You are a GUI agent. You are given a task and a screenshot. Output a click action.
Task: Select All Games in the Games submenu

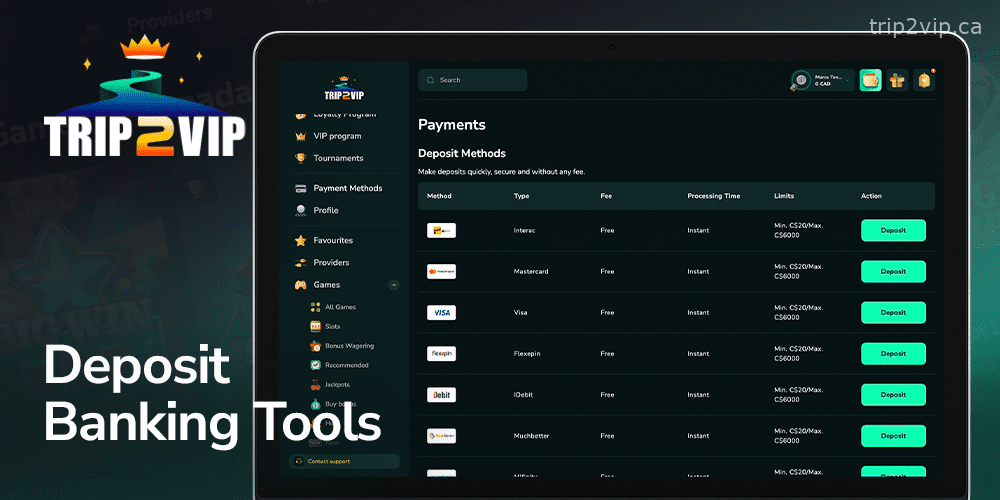click(341, 307)
